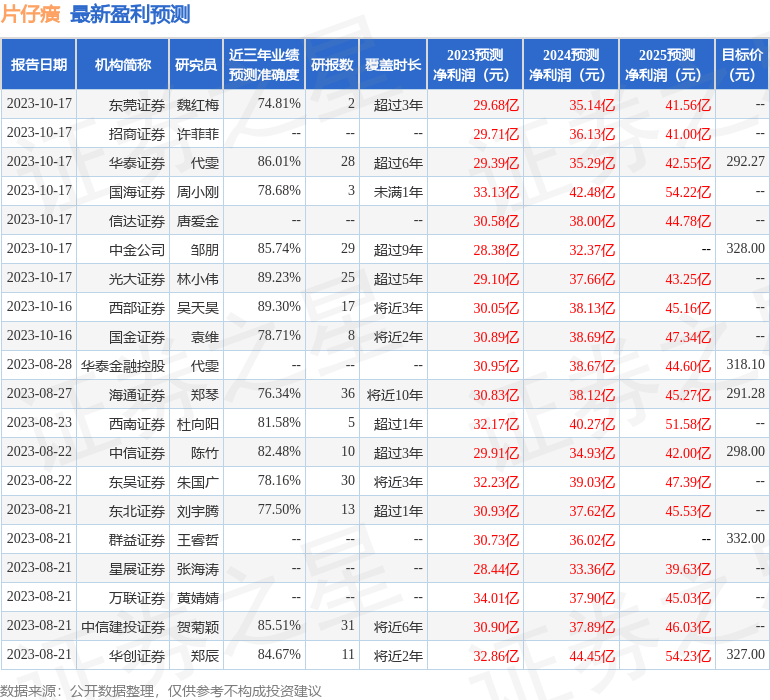Click researcher 邹朋

[205, 250]
